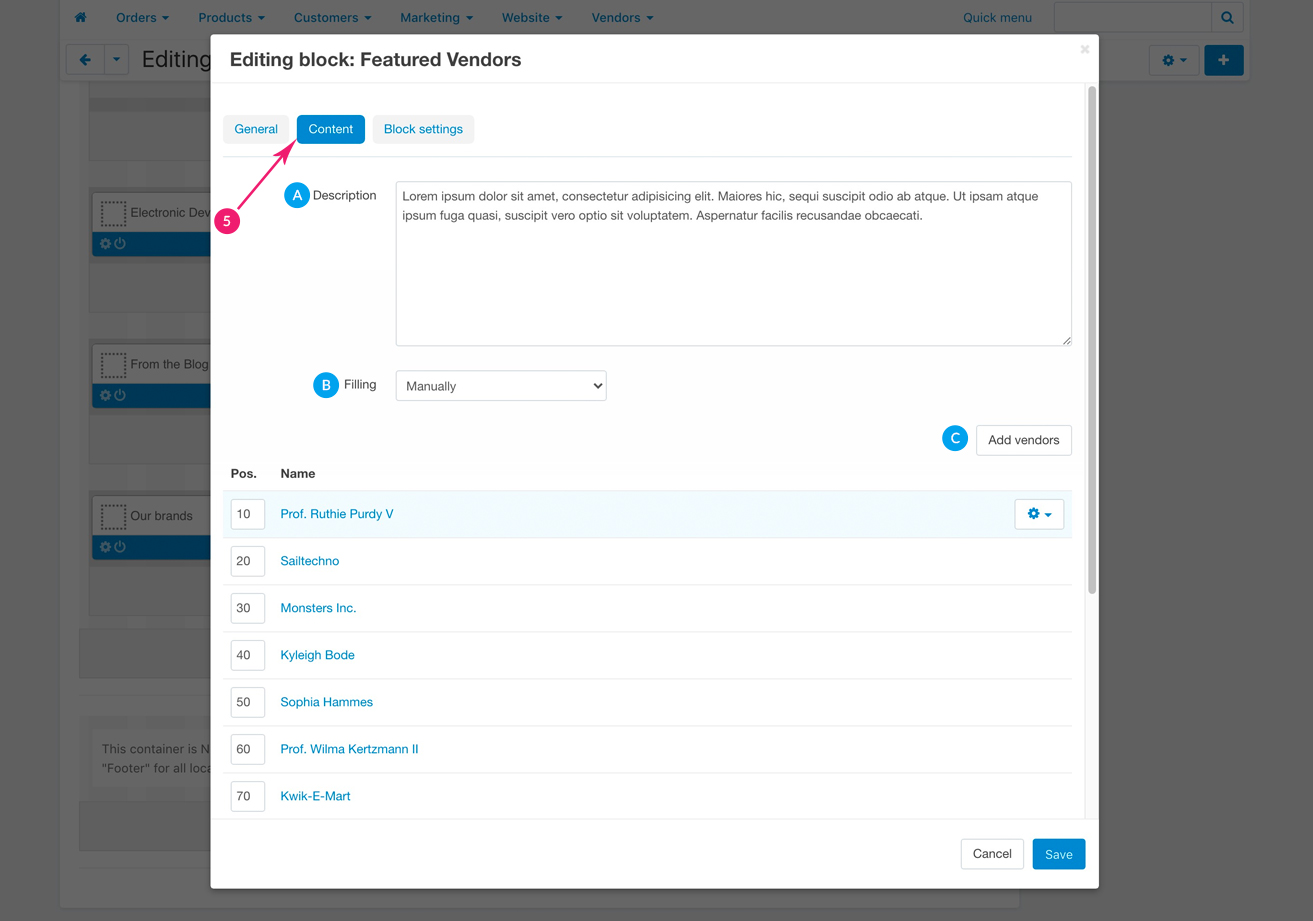Click the Add vendors button

(1023, 440)
